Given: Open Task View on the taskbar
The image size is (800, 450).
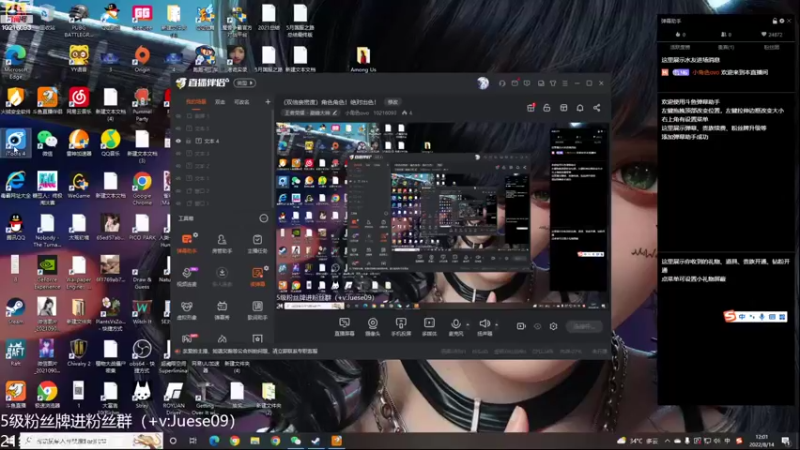Looking at the screenshot, I should click(193, 441).
